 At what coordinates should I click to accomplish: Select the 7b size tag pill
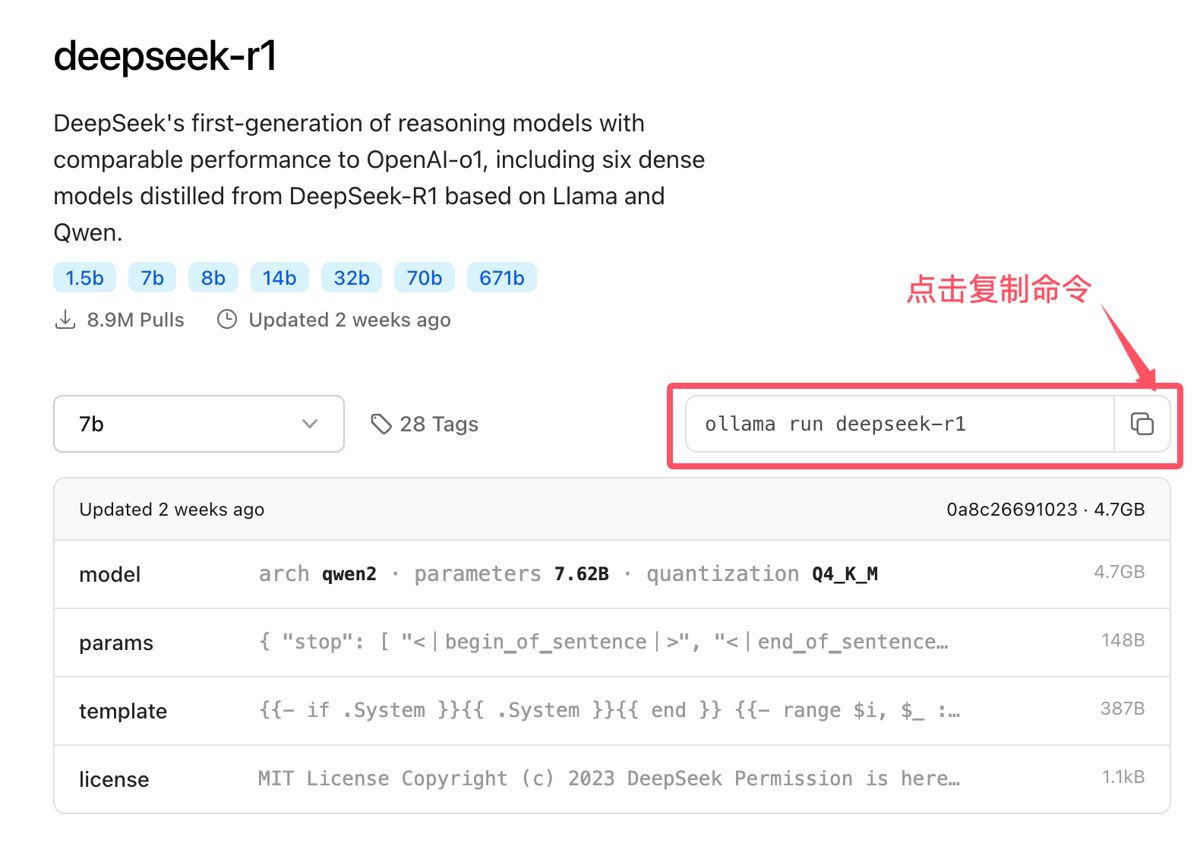pos(152,278)
